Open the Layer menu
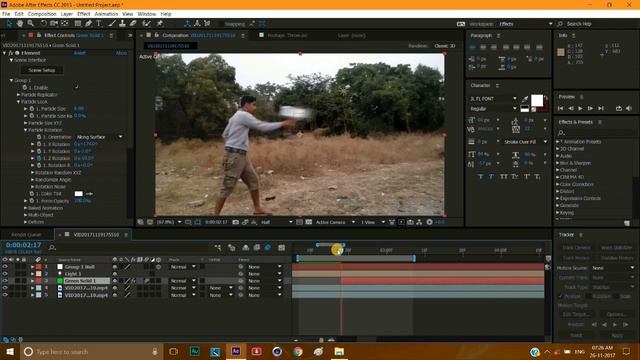Viewport: 640px width, 360px height. (67, 14)
